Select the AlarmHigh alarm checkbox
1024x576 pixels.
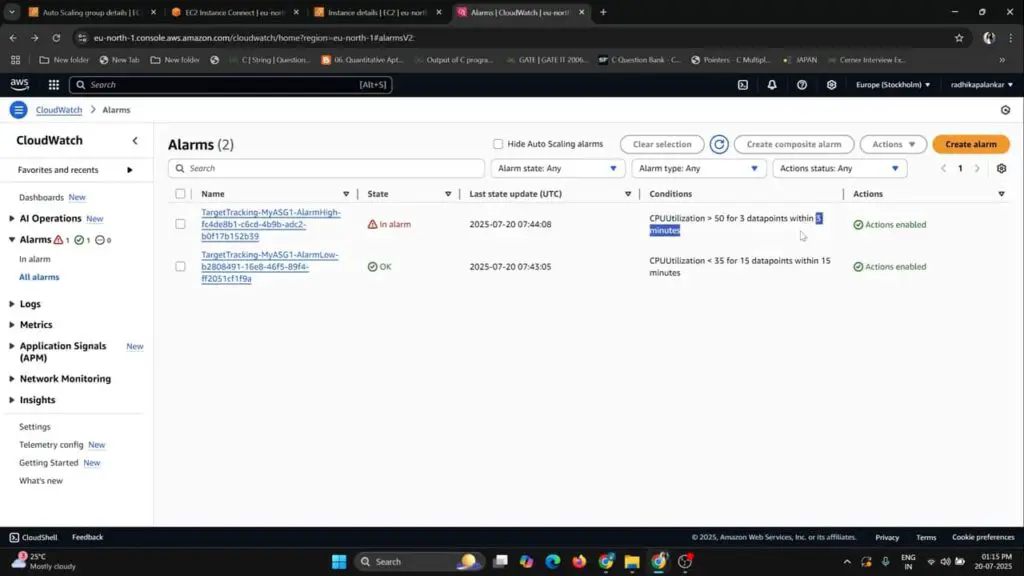coord(180,224)
